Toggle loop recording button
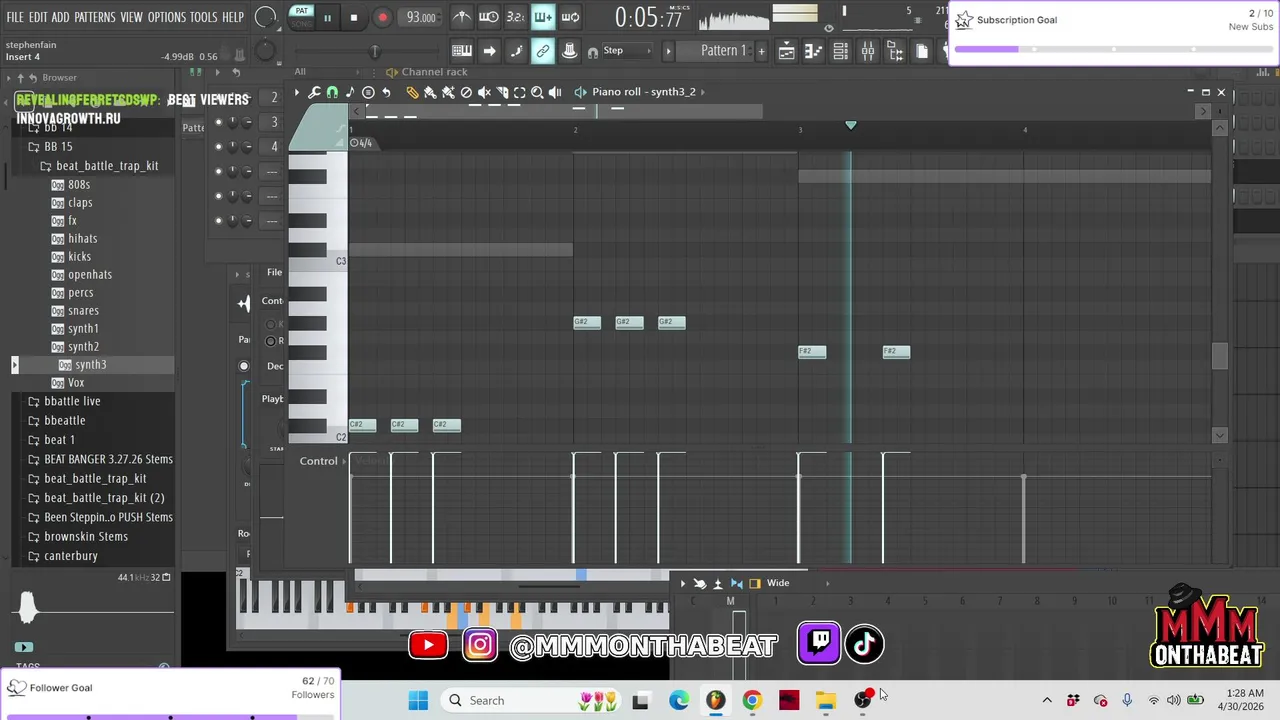Viewport: 1280px width, 720px height. 570,17
